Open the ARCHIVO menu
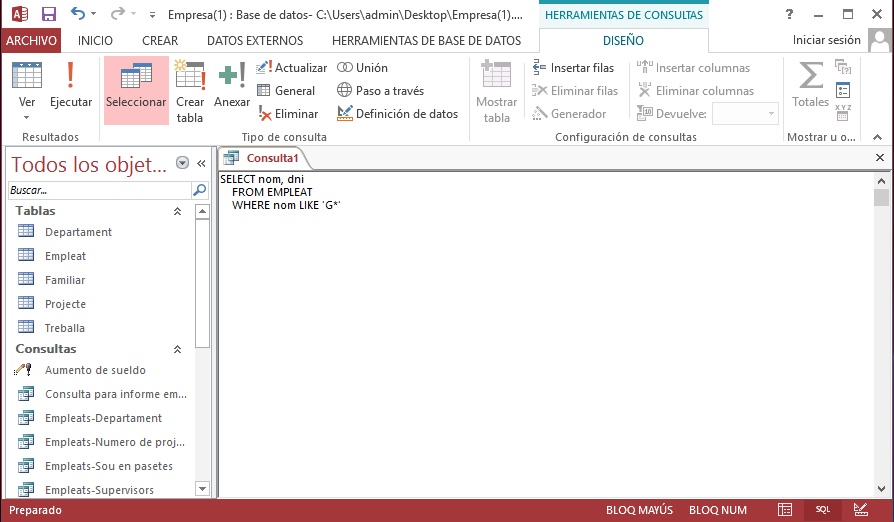The image size is (894, 522). pos(31,41)
